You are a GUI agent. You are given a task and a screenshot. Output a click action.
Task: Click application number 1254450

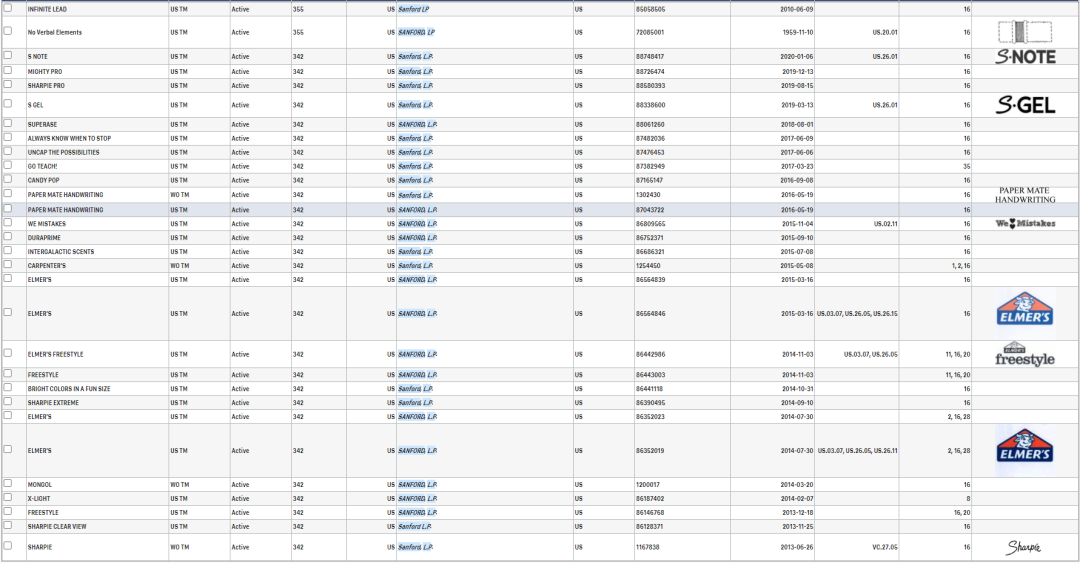point(648,266)
